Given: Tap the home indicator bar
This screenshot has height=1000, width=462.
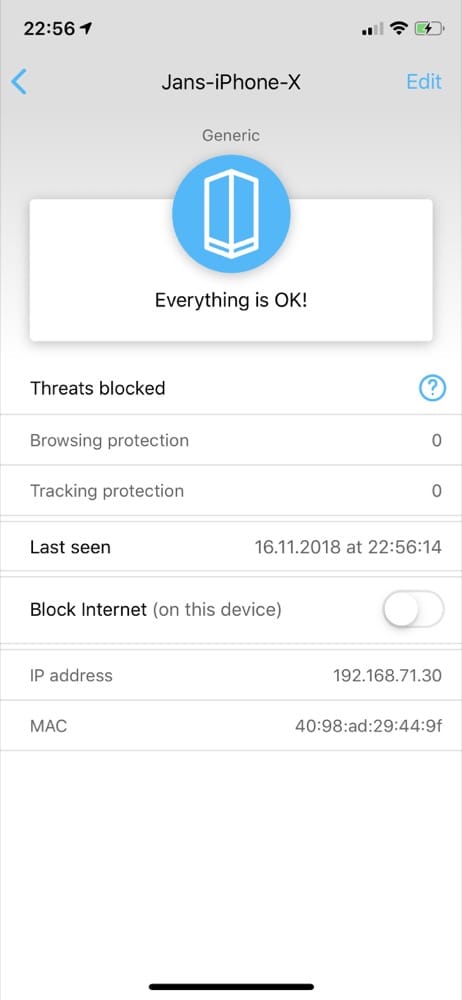Looking at the screenshot, I should coord(231,987).
